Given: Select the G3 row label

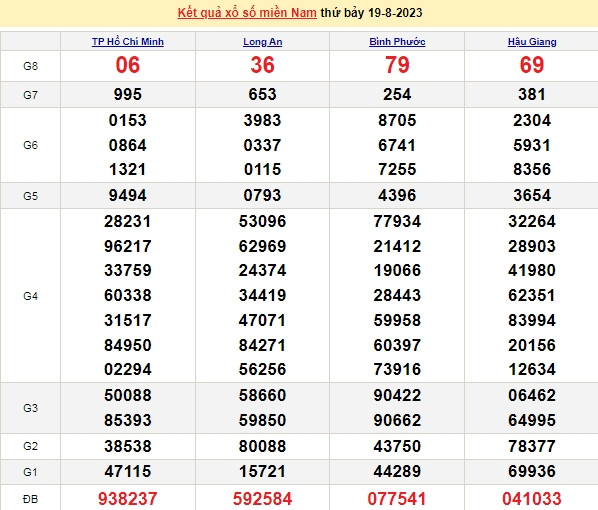Looking at the screenshot, I should coord(31,408).
